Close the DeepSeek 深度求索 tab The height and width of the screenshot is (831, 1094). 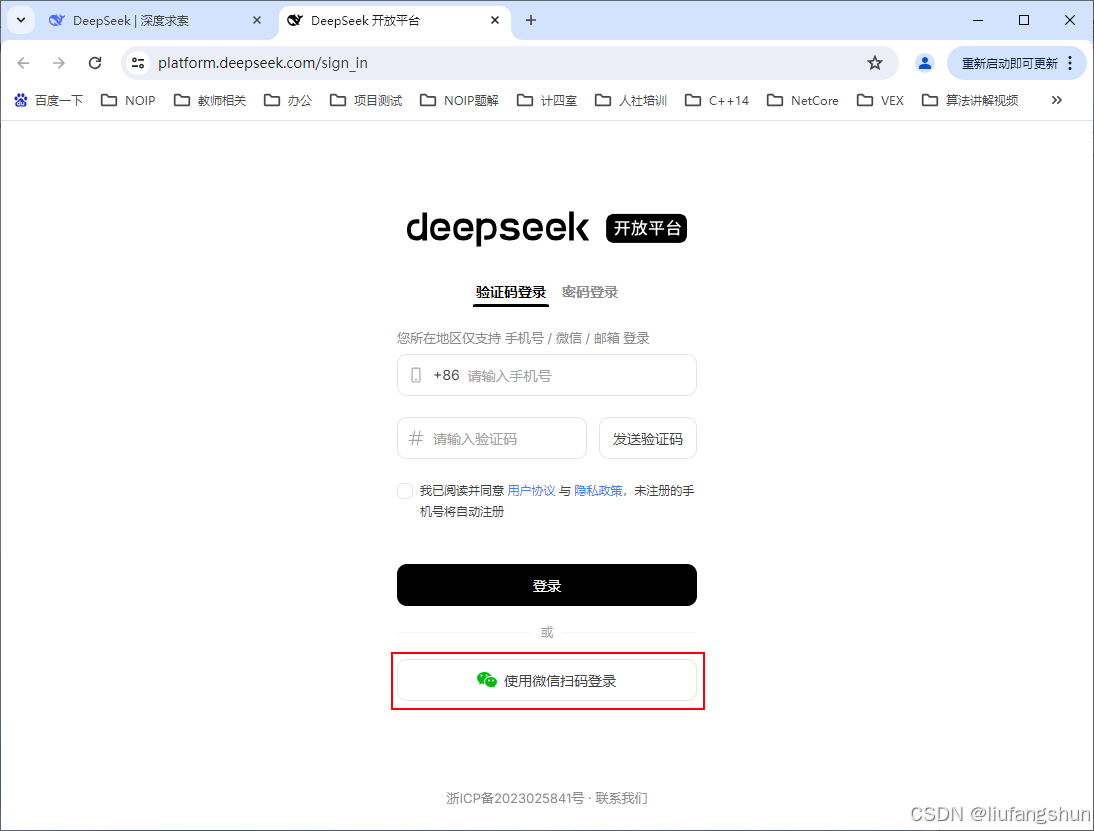coord(257,20)
